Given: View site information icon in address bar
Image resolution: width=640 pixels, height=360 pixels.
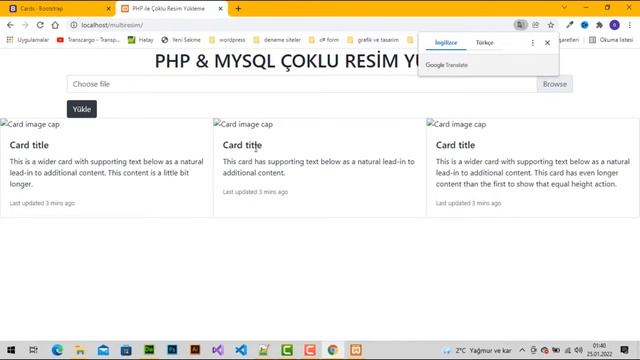Looking at the screenshot, I should 73,25.
